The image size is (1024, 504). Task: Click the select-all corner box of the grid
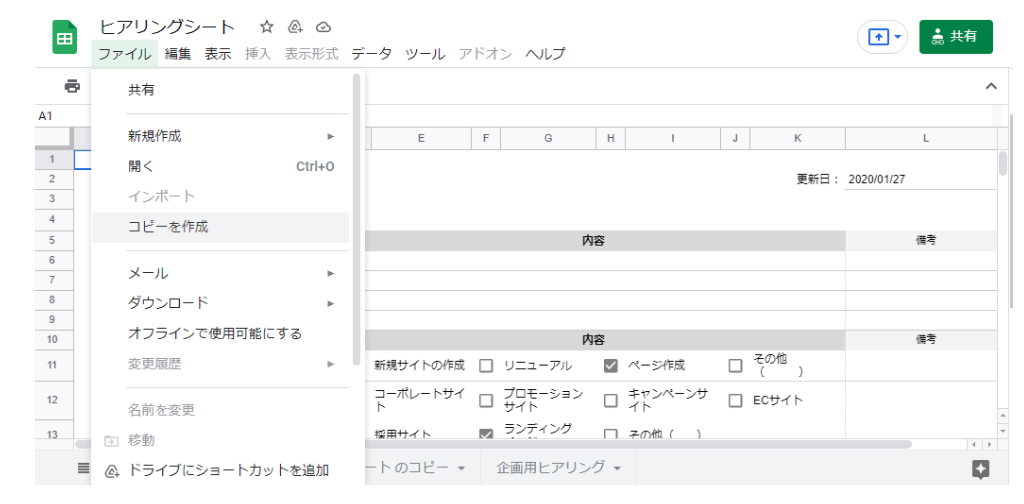[54, 138]
